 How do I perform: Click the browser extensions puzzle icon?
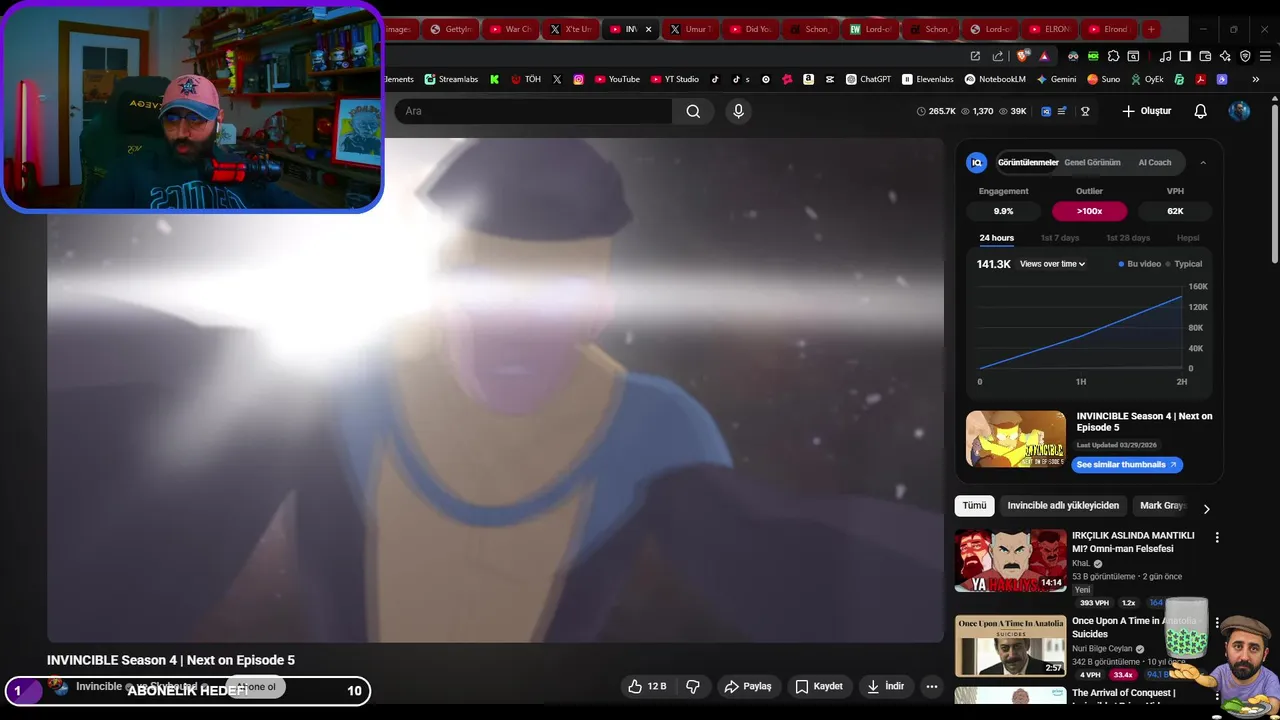click(x=1113, y=56)
